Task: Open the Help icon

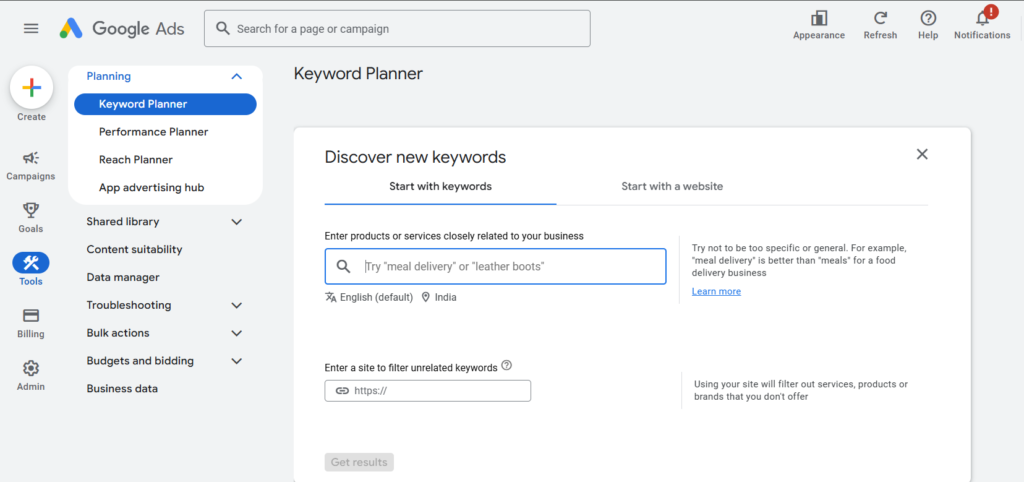Action: tap(927, 18)
